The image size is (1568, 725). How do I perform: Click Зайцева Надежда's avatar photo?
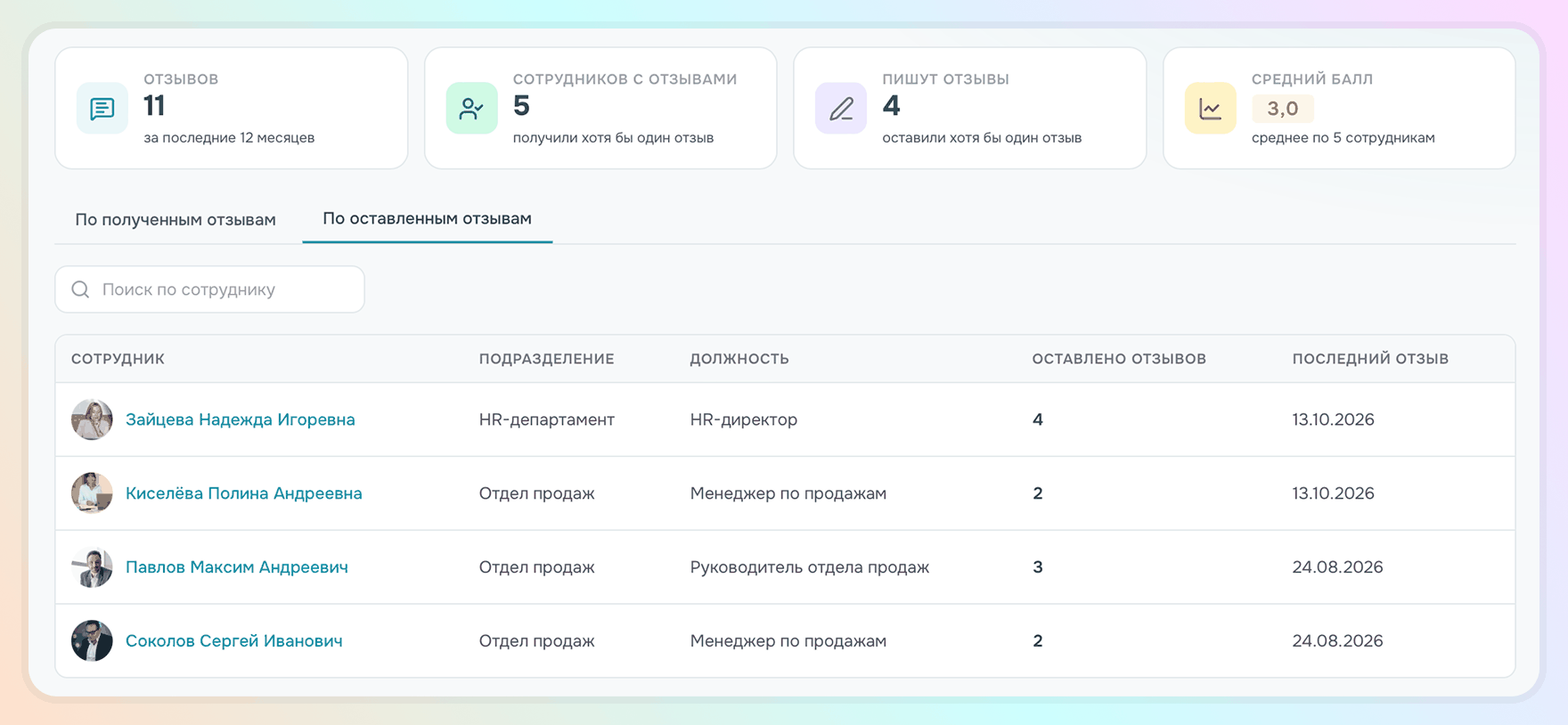(92, 420)
